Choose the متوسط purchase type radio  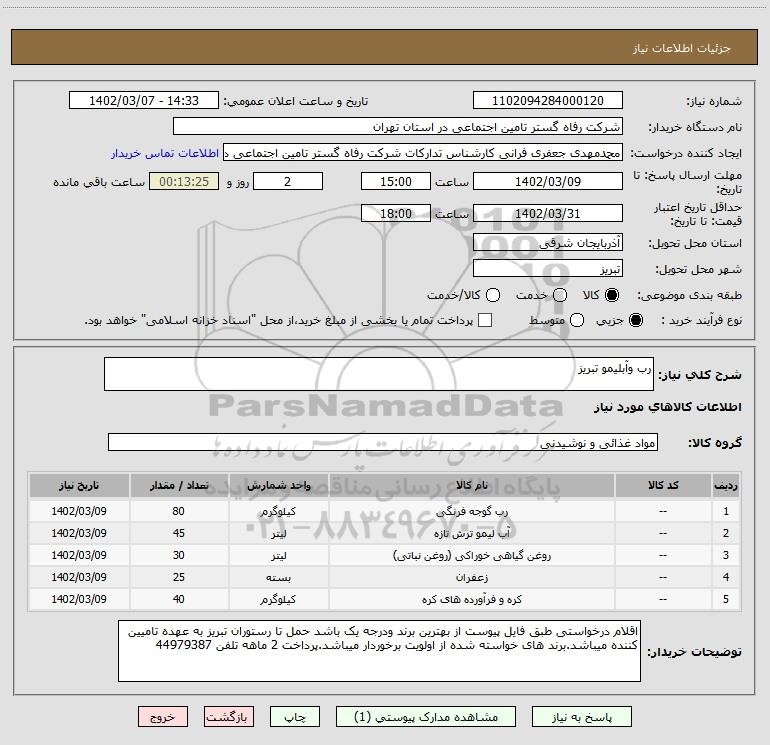(x=577, y=320)
